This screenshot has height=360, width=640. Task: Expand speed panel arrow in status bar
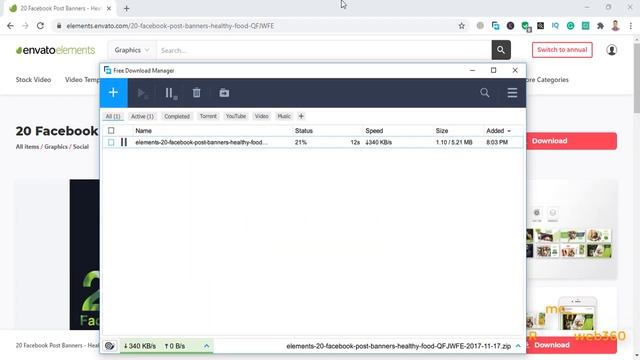coord(207,346)
